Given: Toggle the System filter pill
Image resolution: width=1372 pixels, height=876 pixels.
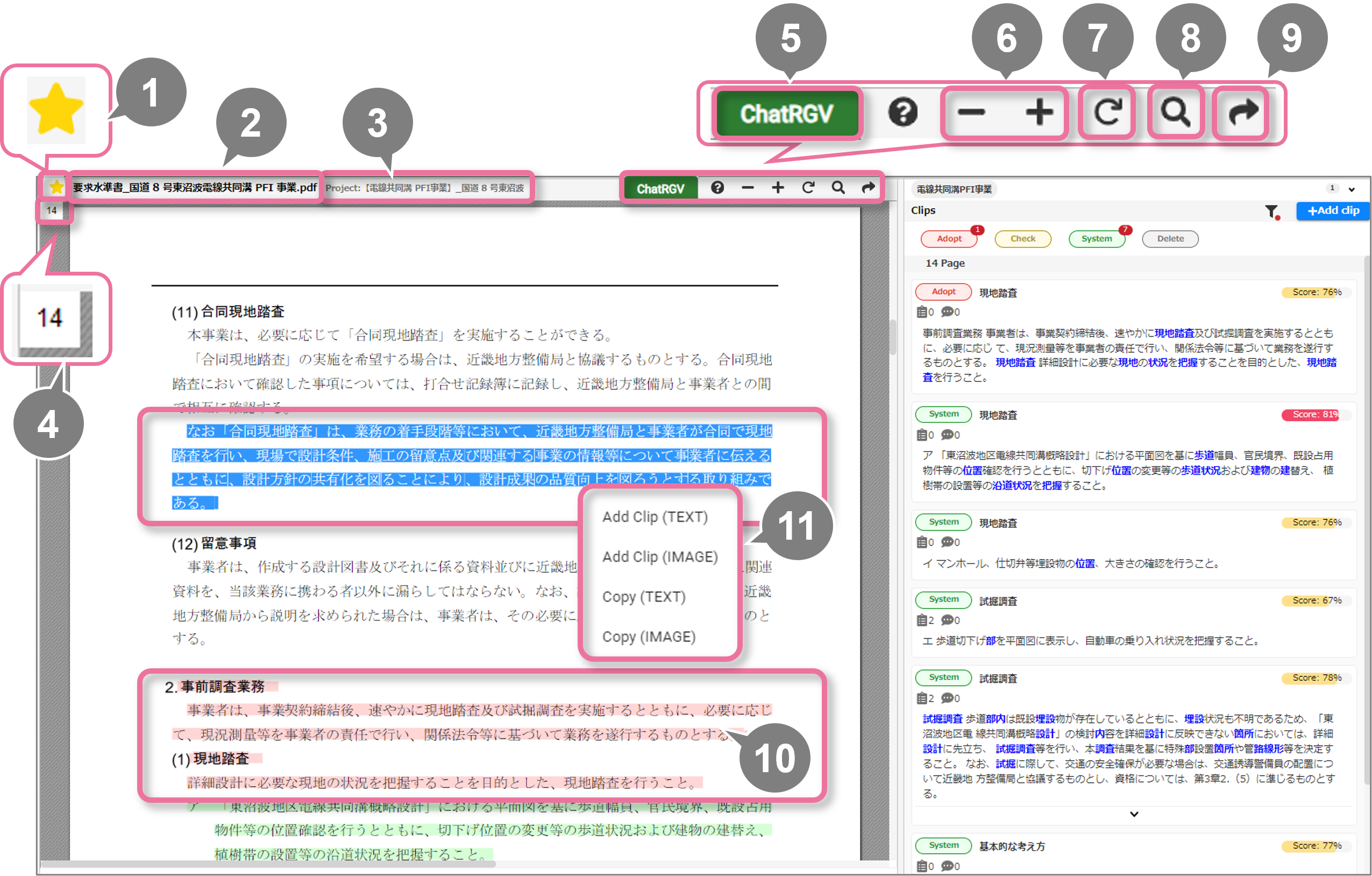Looking at the screenshot, I should pyautogui.click(x=1096, y=239).
